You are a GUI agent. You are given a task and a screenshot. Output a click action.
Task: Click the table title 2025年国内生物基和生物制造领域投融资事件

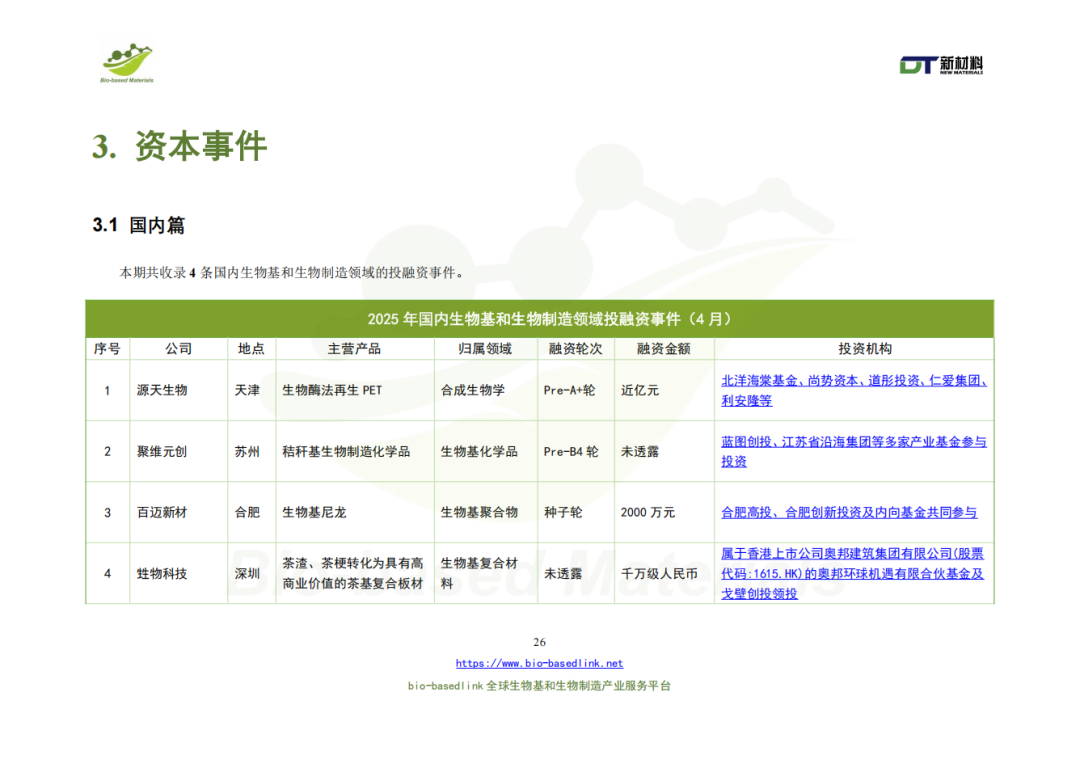click(549, 319)
